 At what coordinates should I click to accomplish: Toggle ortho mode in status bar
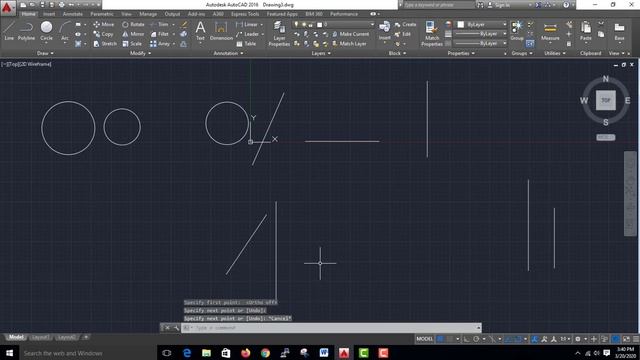467,339
